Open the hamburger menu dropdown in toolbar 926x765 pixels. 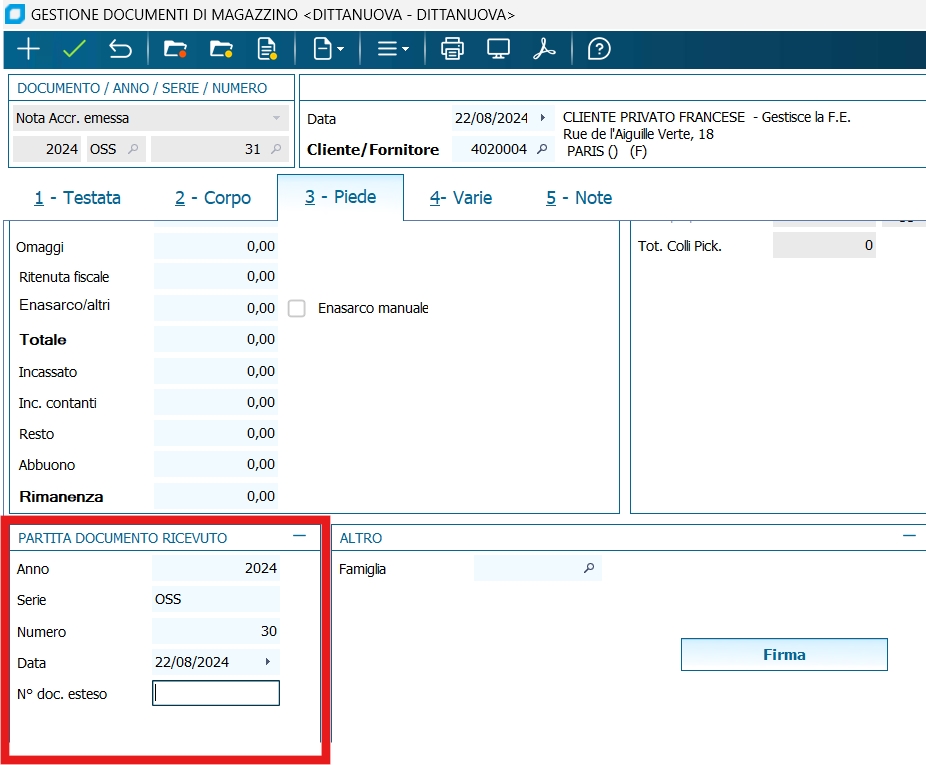click(393, 49)
